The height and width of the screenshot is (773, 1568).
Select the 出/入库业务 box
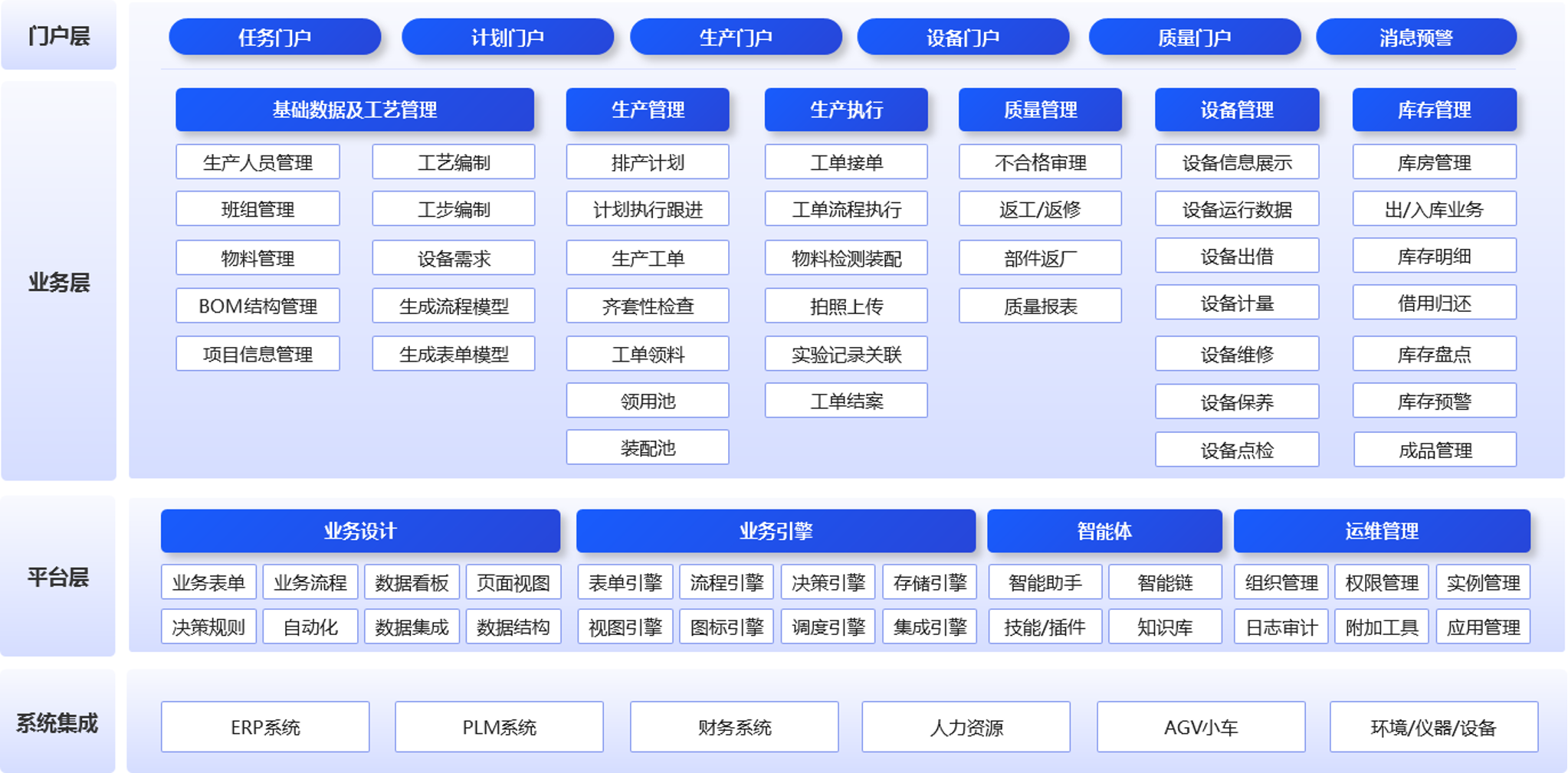pos(1434,209)
